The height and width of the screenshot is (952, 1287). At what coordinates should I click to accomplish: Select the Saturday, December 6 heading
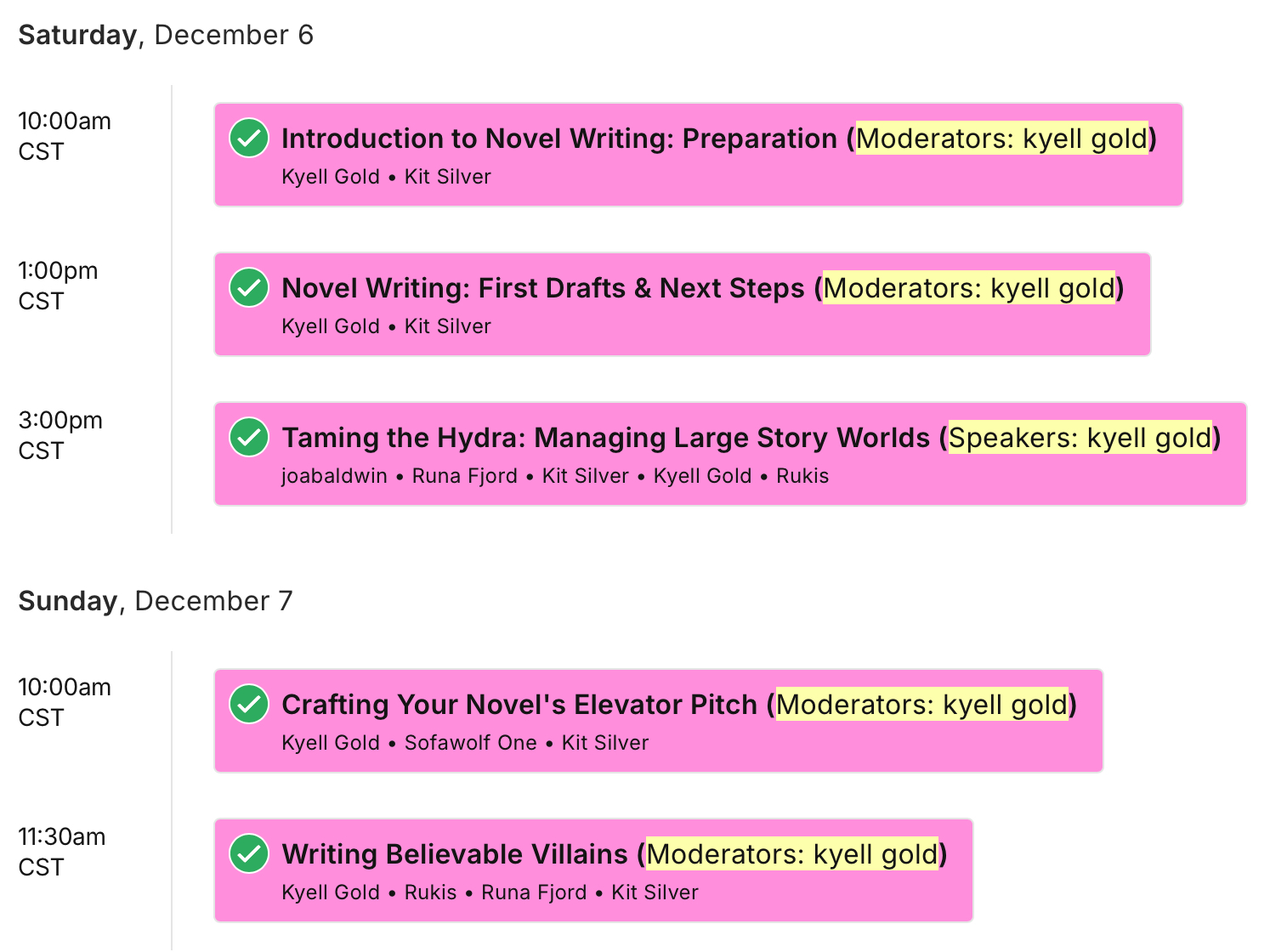(166, 35)
